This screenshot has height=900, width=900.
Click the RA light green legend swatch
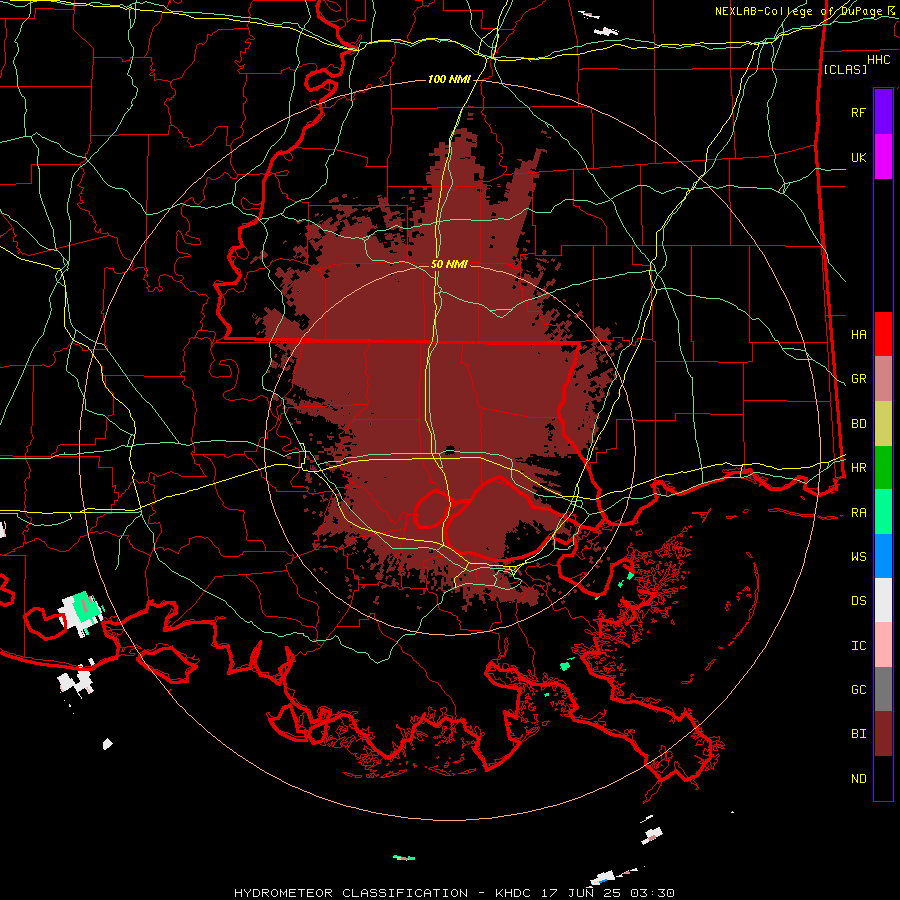pyautogui.click(x=883, y=512)
